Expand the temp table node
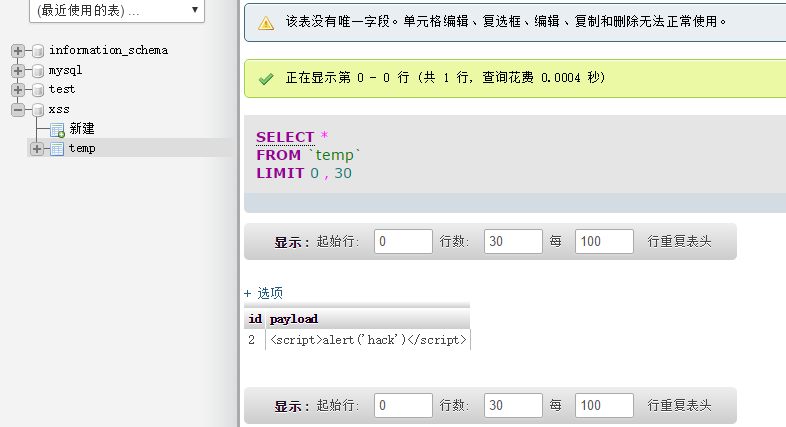Image resolution: width=786 pixels, height=427 pixels. [x=37, y=149]
